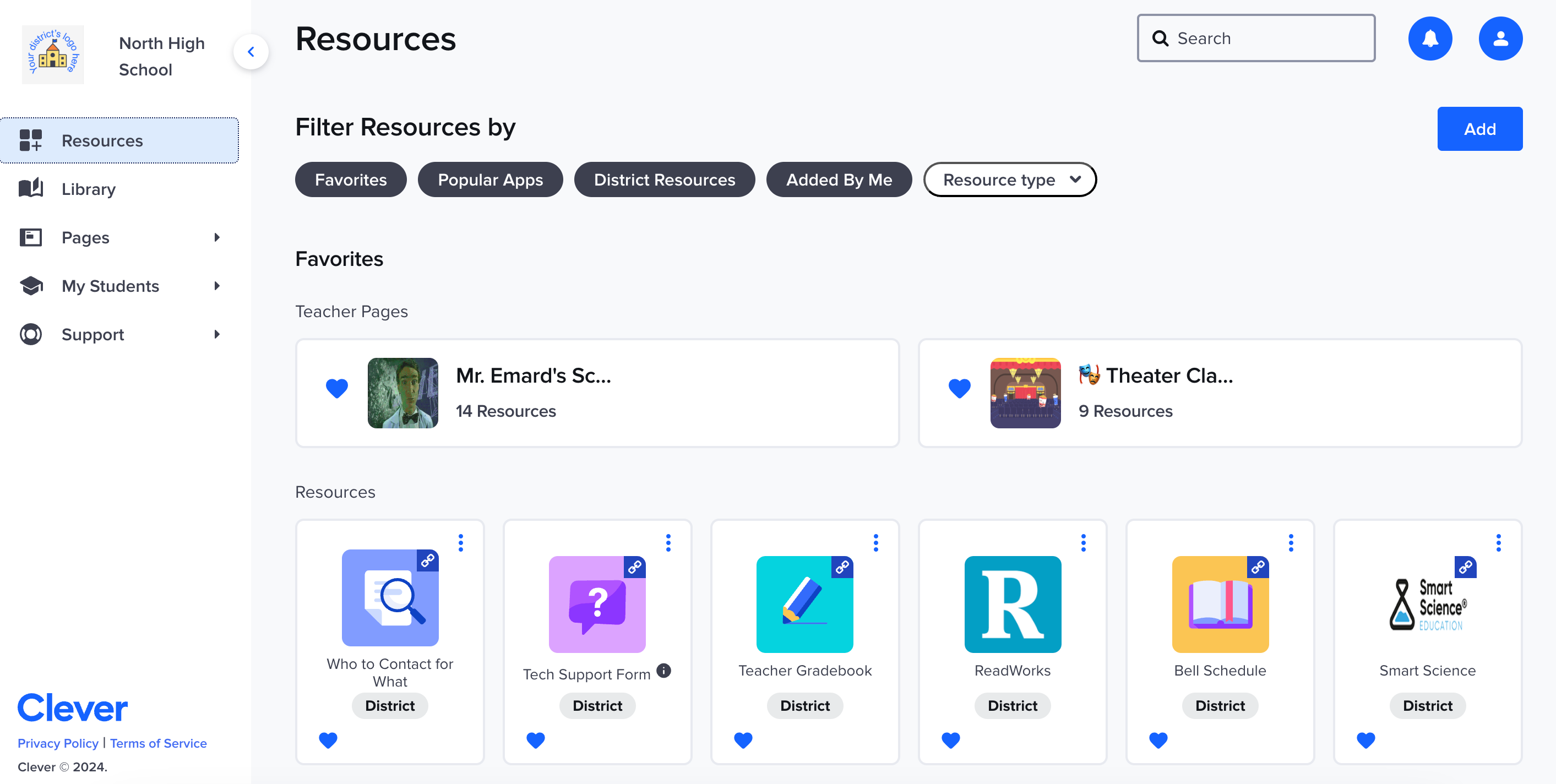Open Who to Contact for What icon

tap(390, 597)
